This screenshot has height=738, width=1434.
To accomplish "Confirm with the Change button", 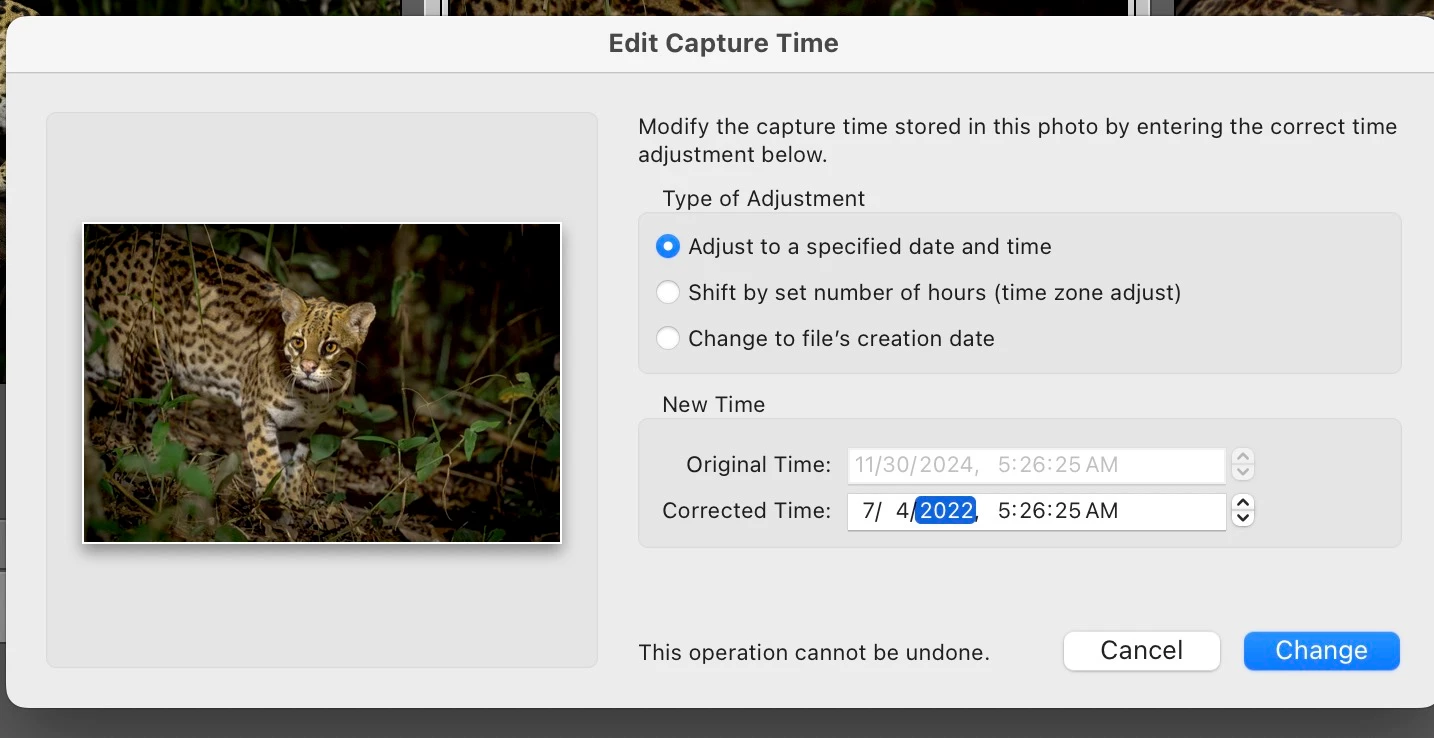I will [x=1321, y=651].
